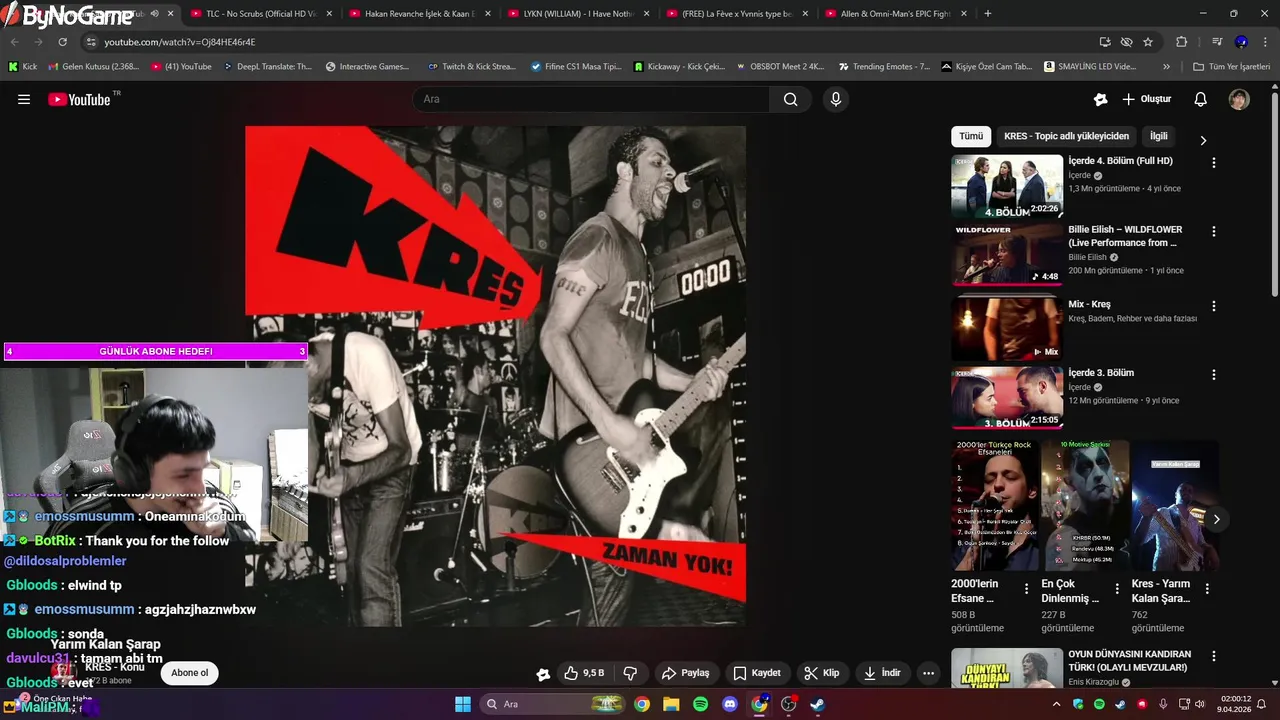Download the video with İndir
1280x720 pixels.
click(x=883, y=673)
